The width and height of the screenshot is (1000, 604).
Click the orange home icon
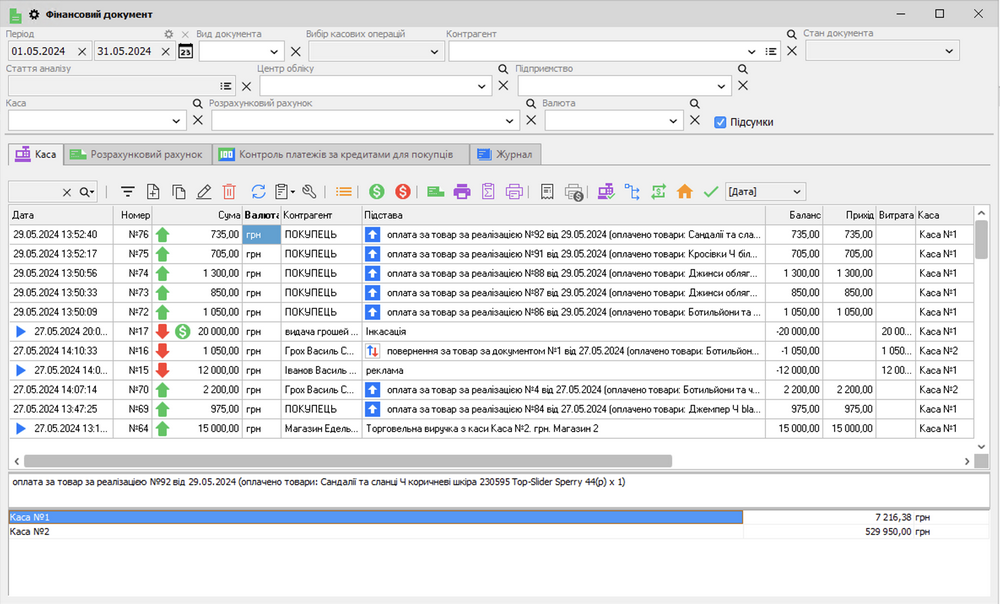click(685, 191)
